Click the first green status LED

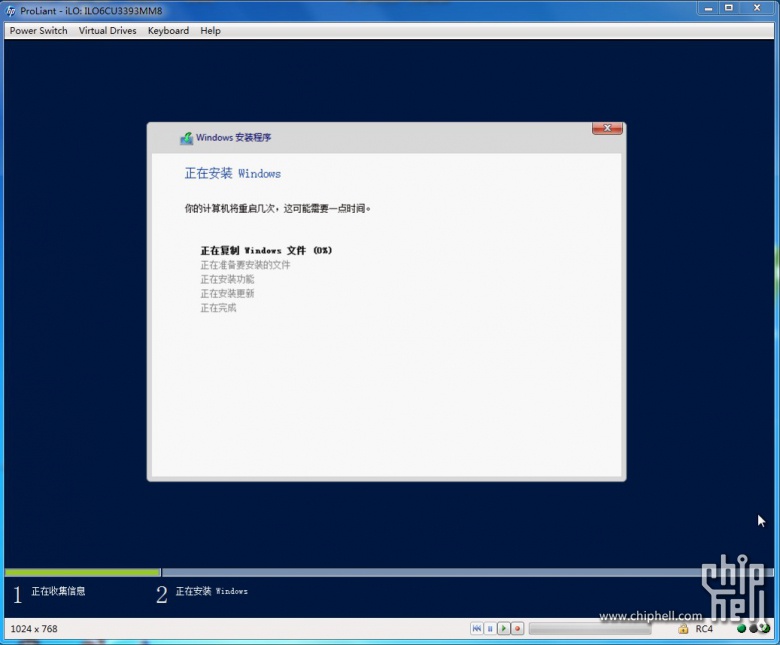(741, 629)
